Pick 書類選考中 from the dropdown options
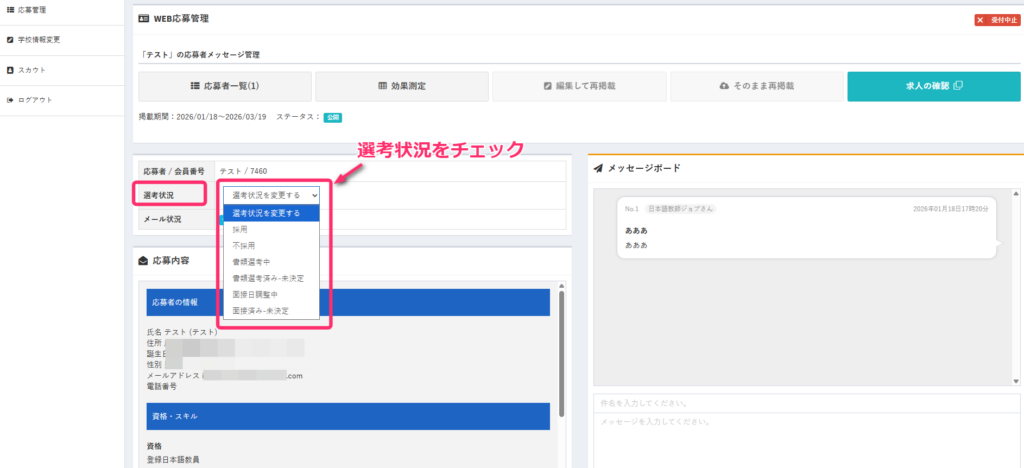The height and width of the screenshot is (468, 1024). tap(251, 261)
